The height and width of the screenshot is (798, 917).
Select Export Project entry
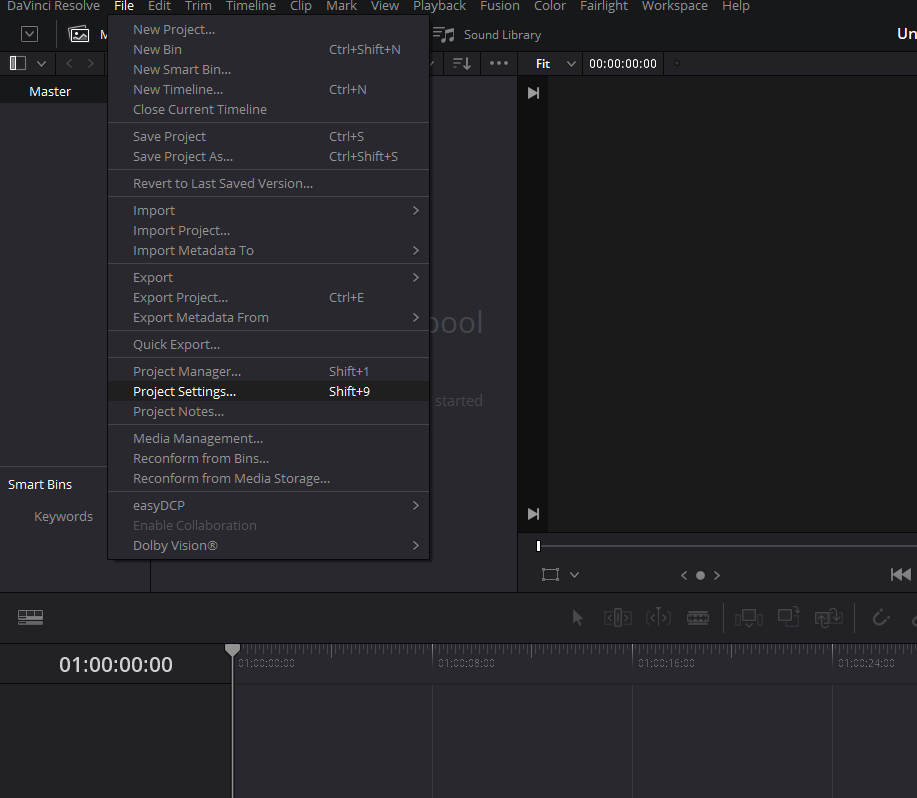pyautogui.click(x=268, y=297)
